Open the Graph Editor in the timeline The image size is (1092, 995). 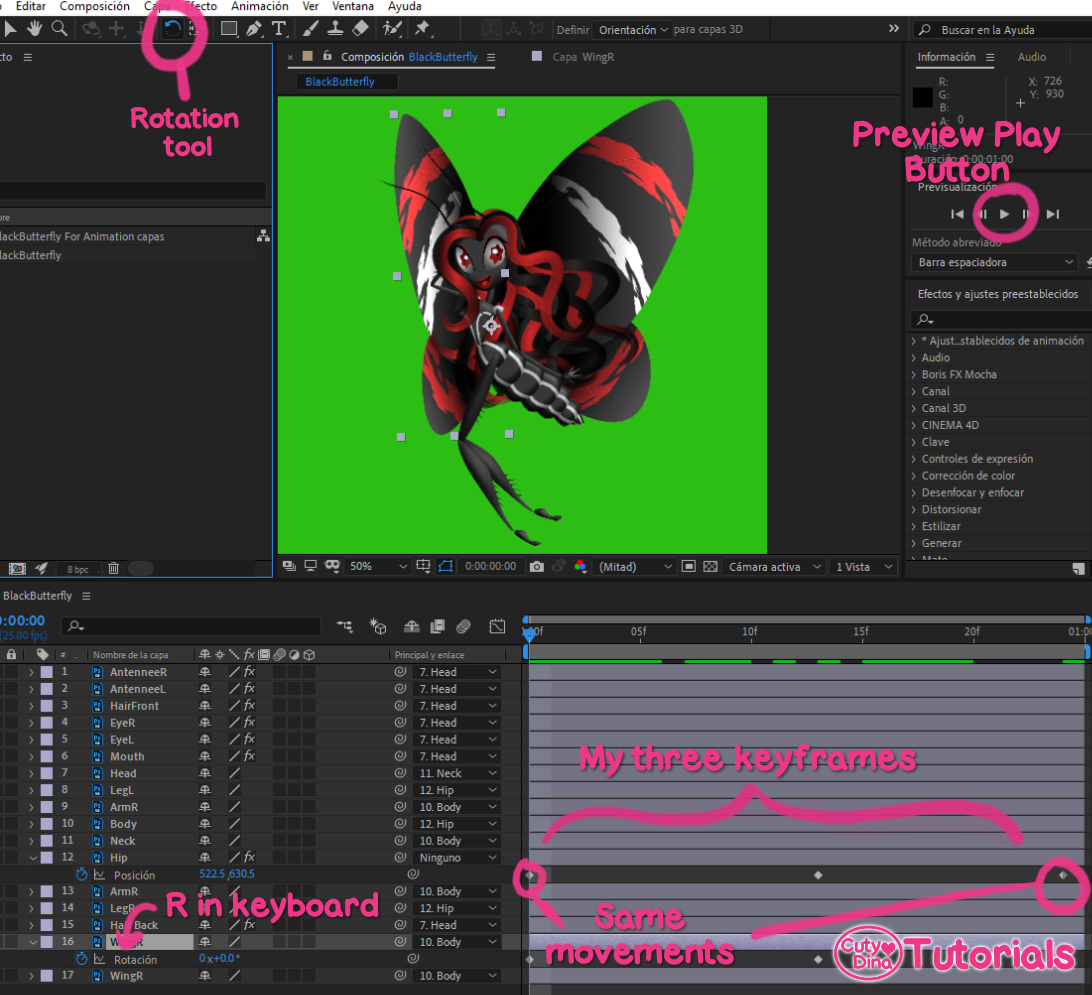point(497,627)
